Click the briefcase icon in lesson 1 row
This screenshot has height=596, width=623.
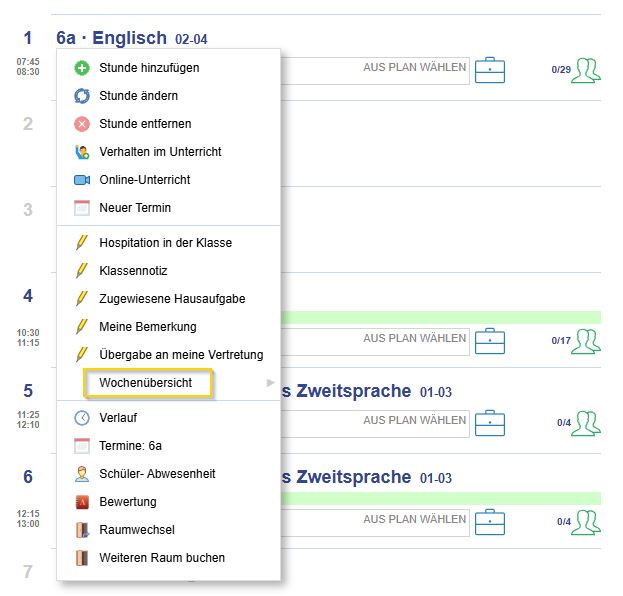click(490, 70)
